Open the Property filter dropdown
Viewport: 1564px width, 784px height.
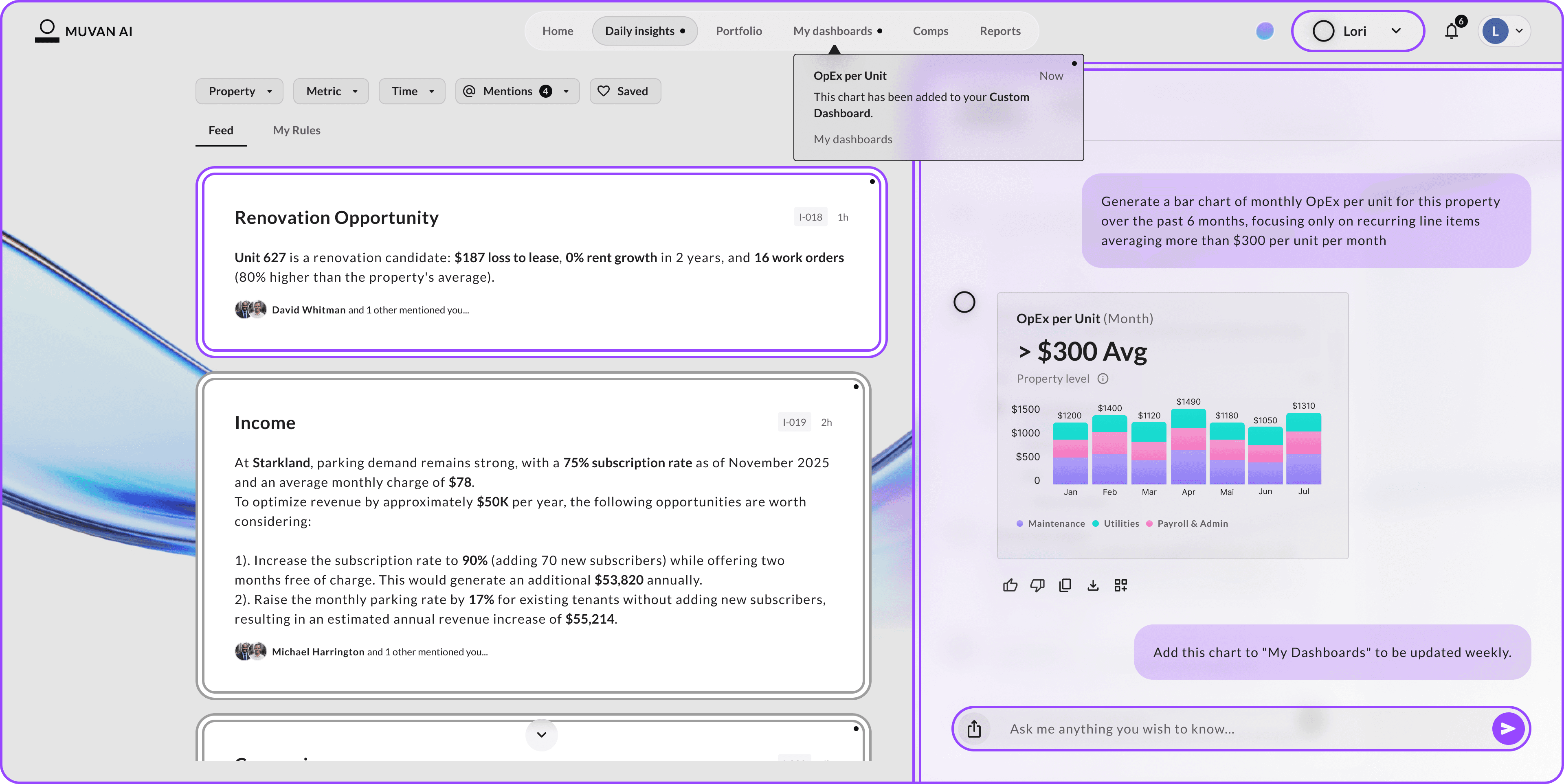pyautogui.click(x=239, y=91)
